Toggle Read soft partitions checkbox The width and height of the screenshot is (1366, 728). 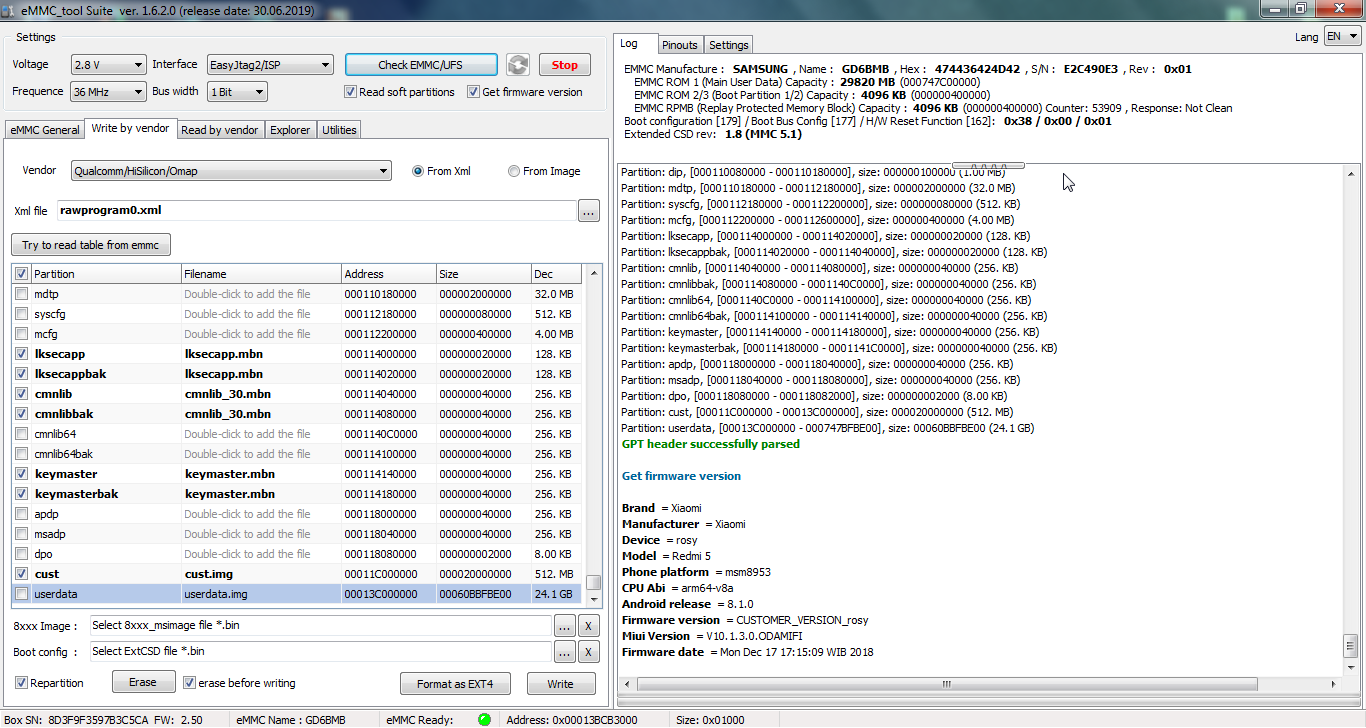pyautogui.click(x=350, y=92)
